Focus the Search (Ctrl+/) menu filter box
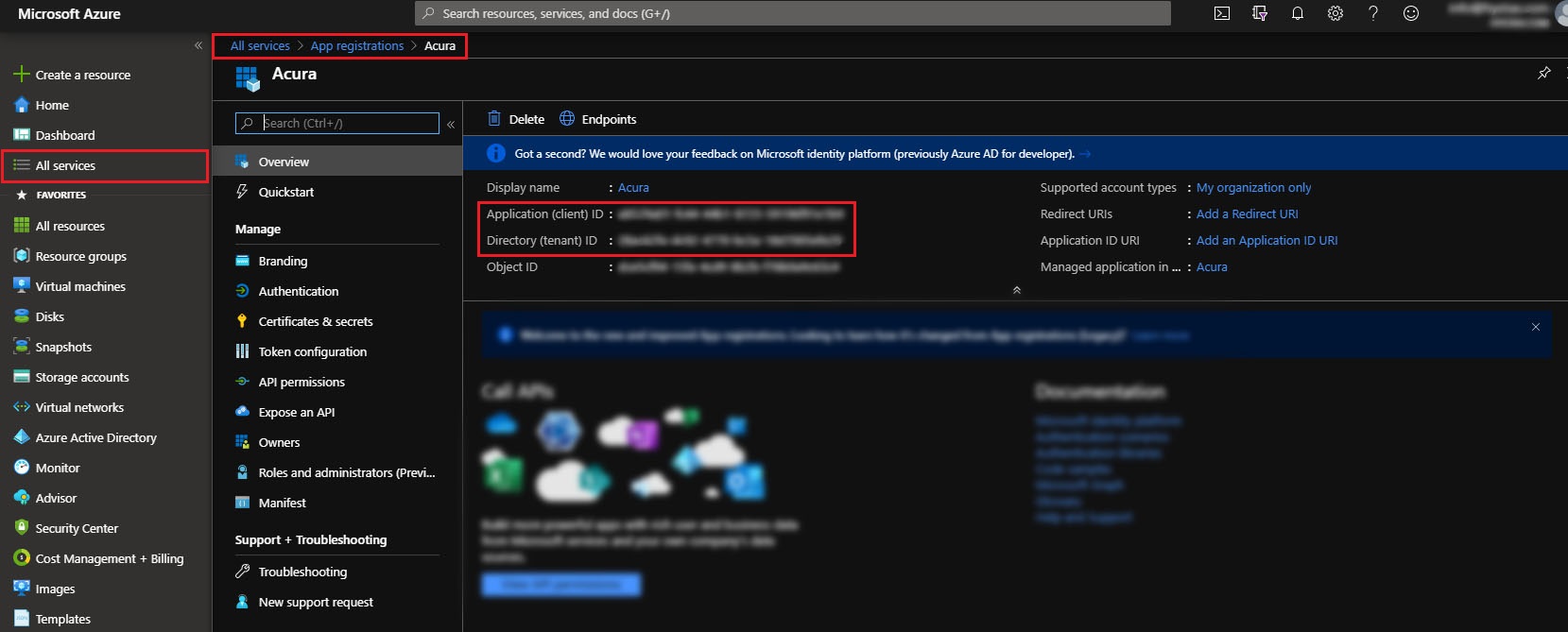This screenshot has height=632, width=1568. point(337,124)
